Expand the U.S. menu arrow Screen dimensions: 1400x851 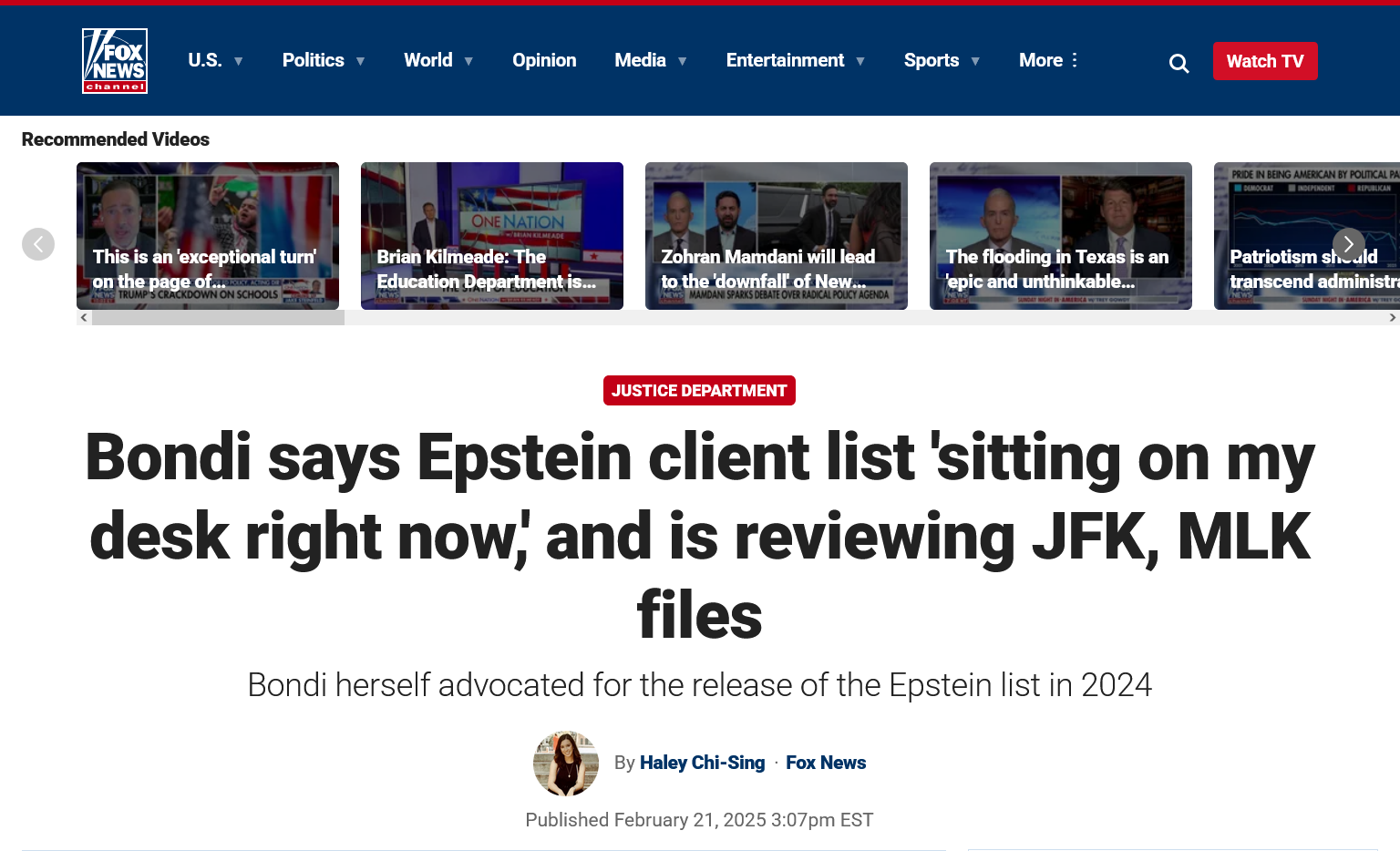(x=239, y=61)
